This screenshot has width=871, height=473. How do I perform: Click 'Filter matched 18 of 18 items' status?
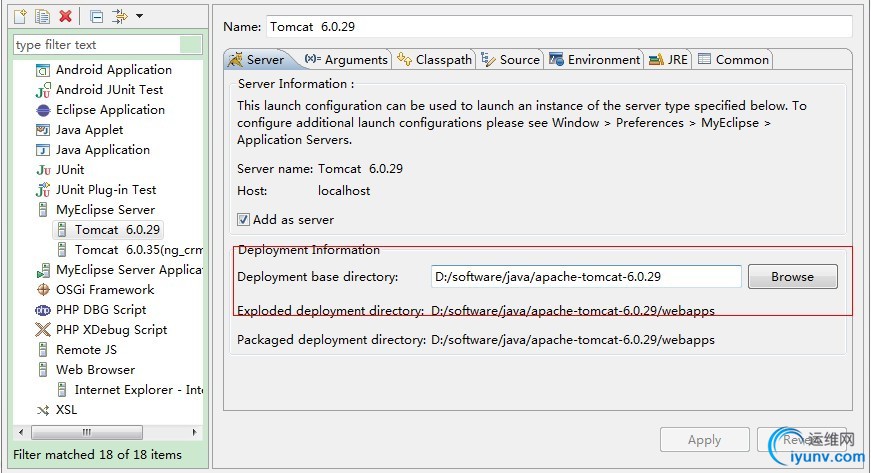[x=98, y=455]
